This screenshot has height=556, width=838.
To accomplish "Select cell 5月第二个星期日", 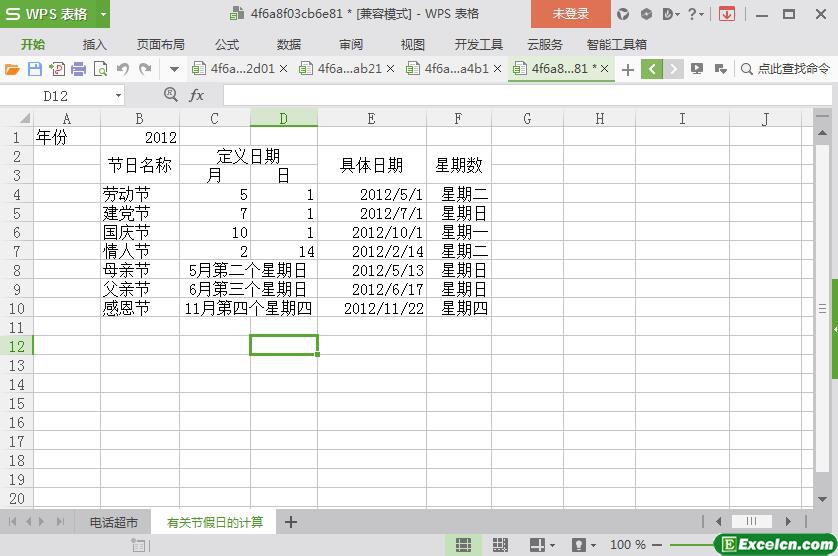I will 248,270.
